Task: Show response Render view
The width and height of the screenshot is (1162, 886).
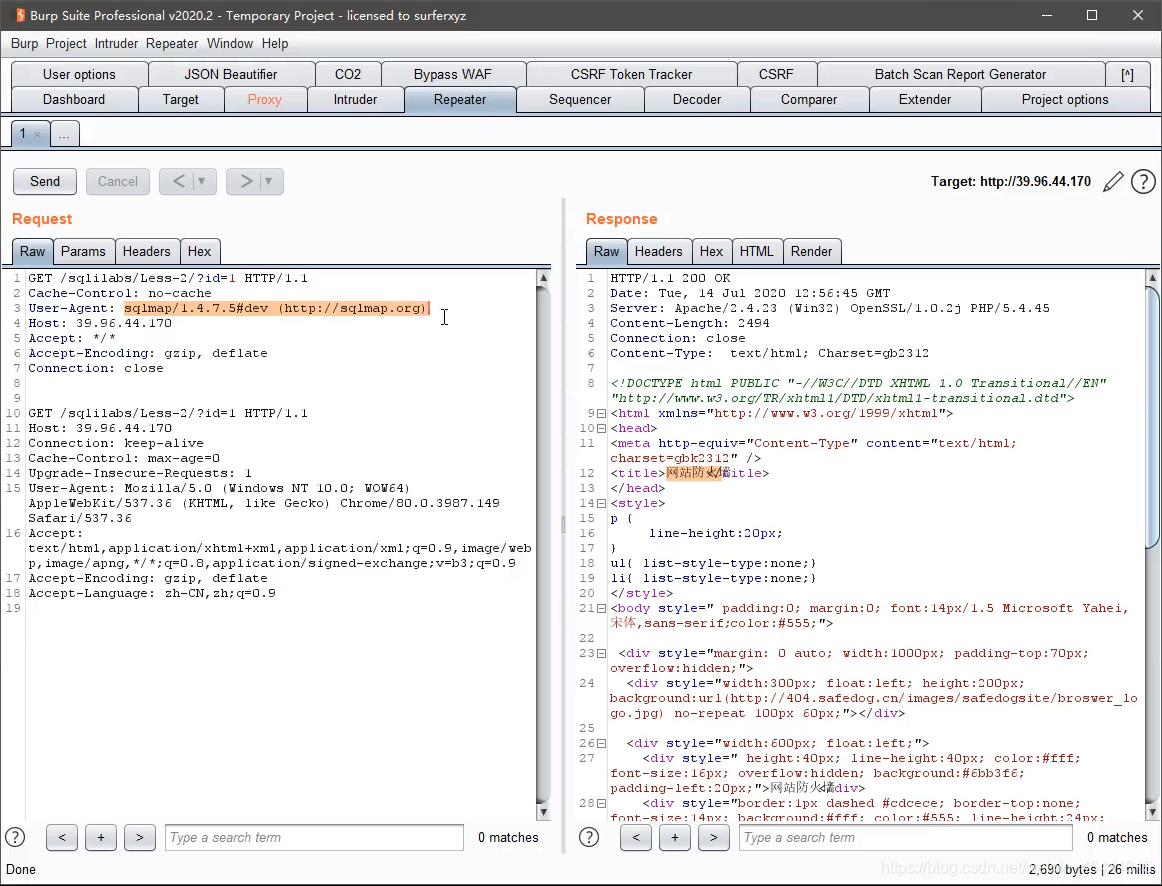Action: 811,251
